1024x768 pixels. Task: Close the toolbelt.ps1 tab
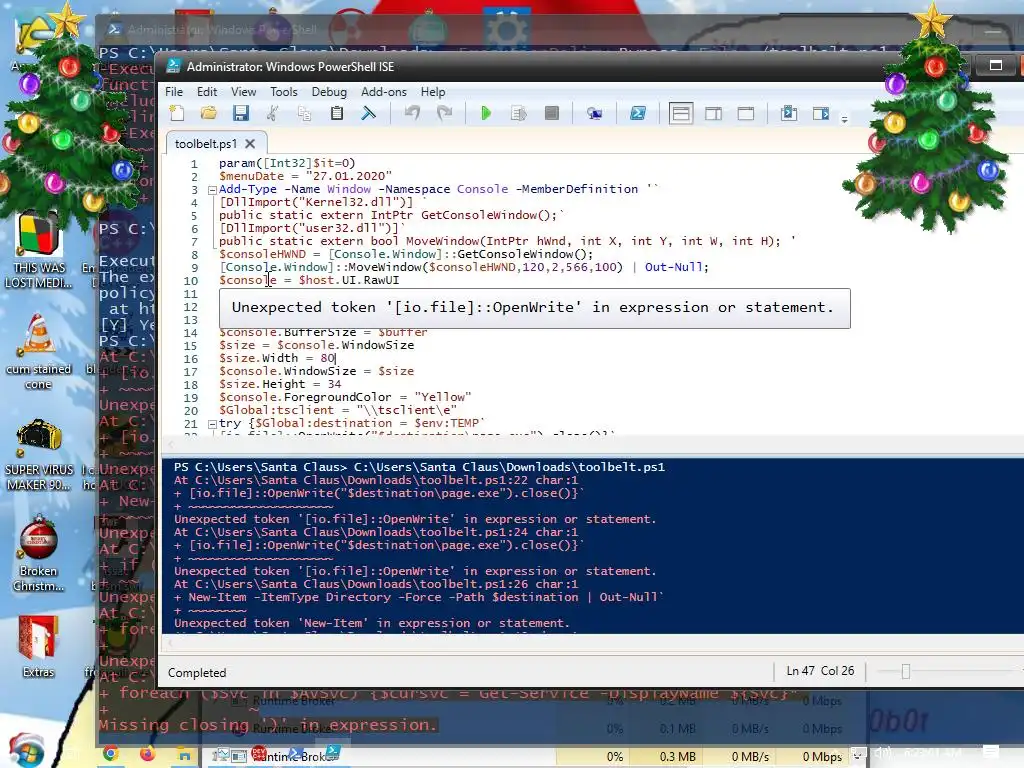pyautogui.click(x=250, y=144)
